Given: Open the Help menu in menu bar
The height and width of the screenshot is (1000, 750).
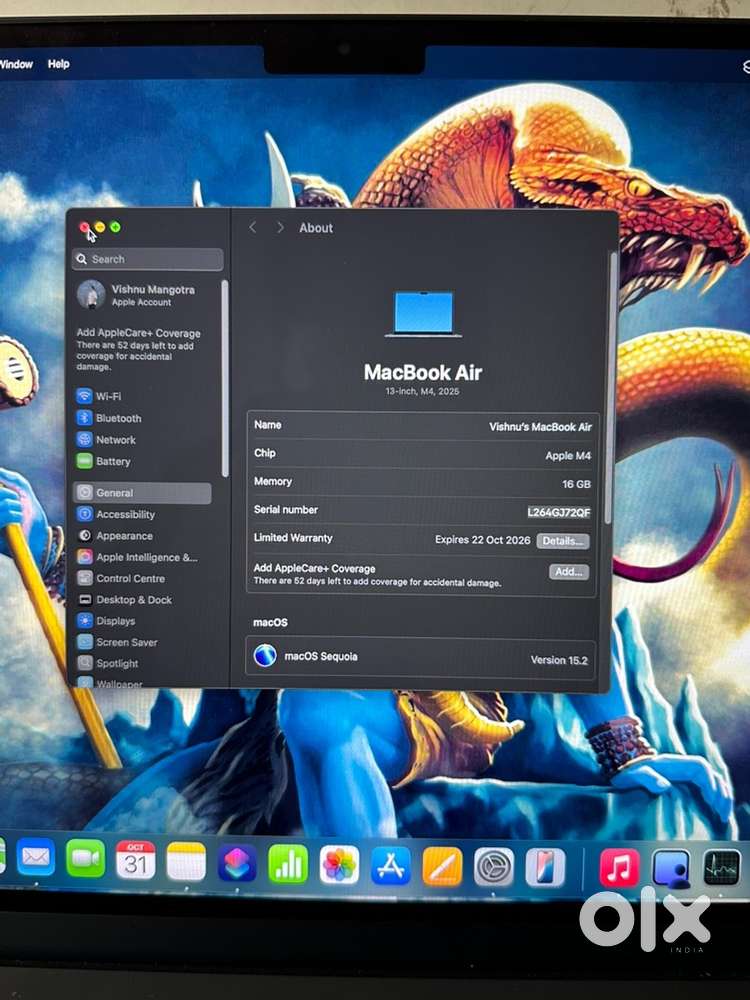Looking at the screenshot, I should pos(59,64).
